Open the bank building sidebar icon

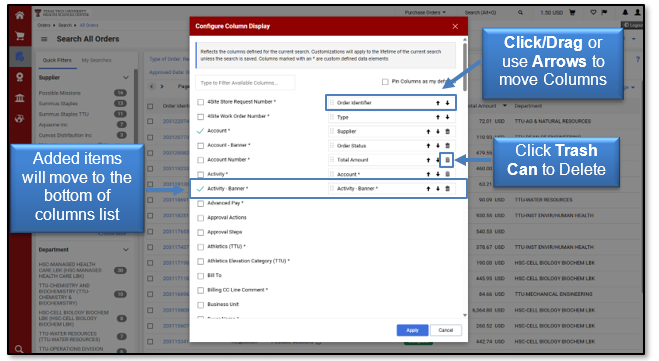coord(19,98)
